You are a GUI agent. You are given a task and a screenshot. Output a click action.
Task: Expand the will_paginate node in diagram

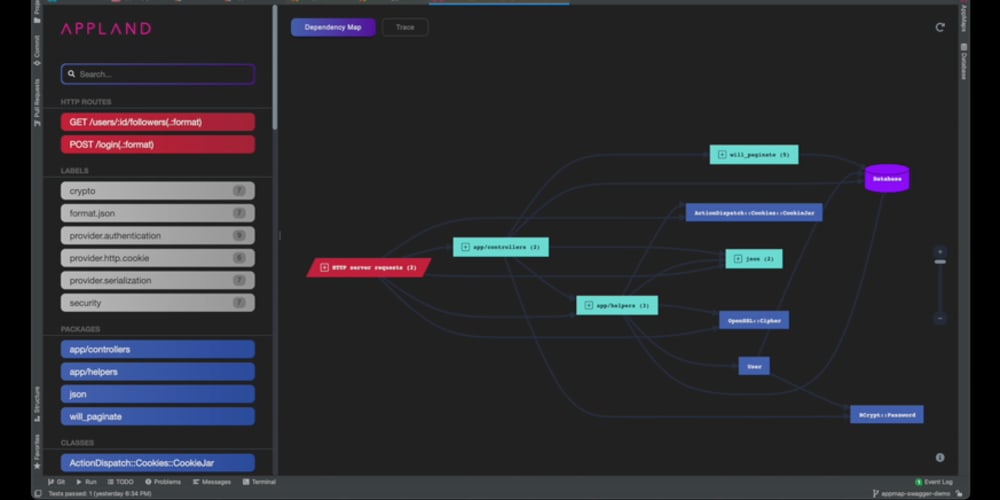[722, 154]
